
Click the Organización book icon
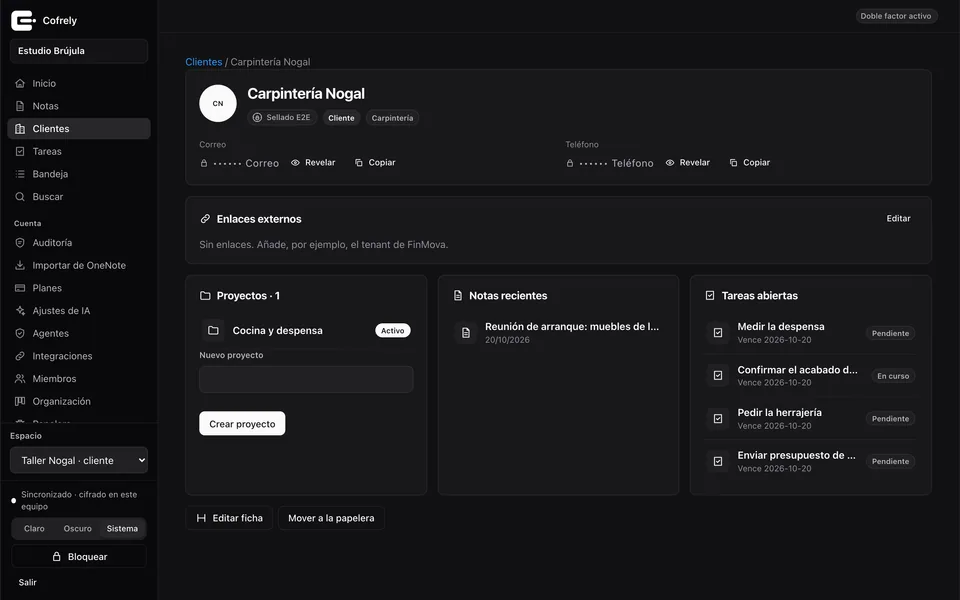(20, 401)
